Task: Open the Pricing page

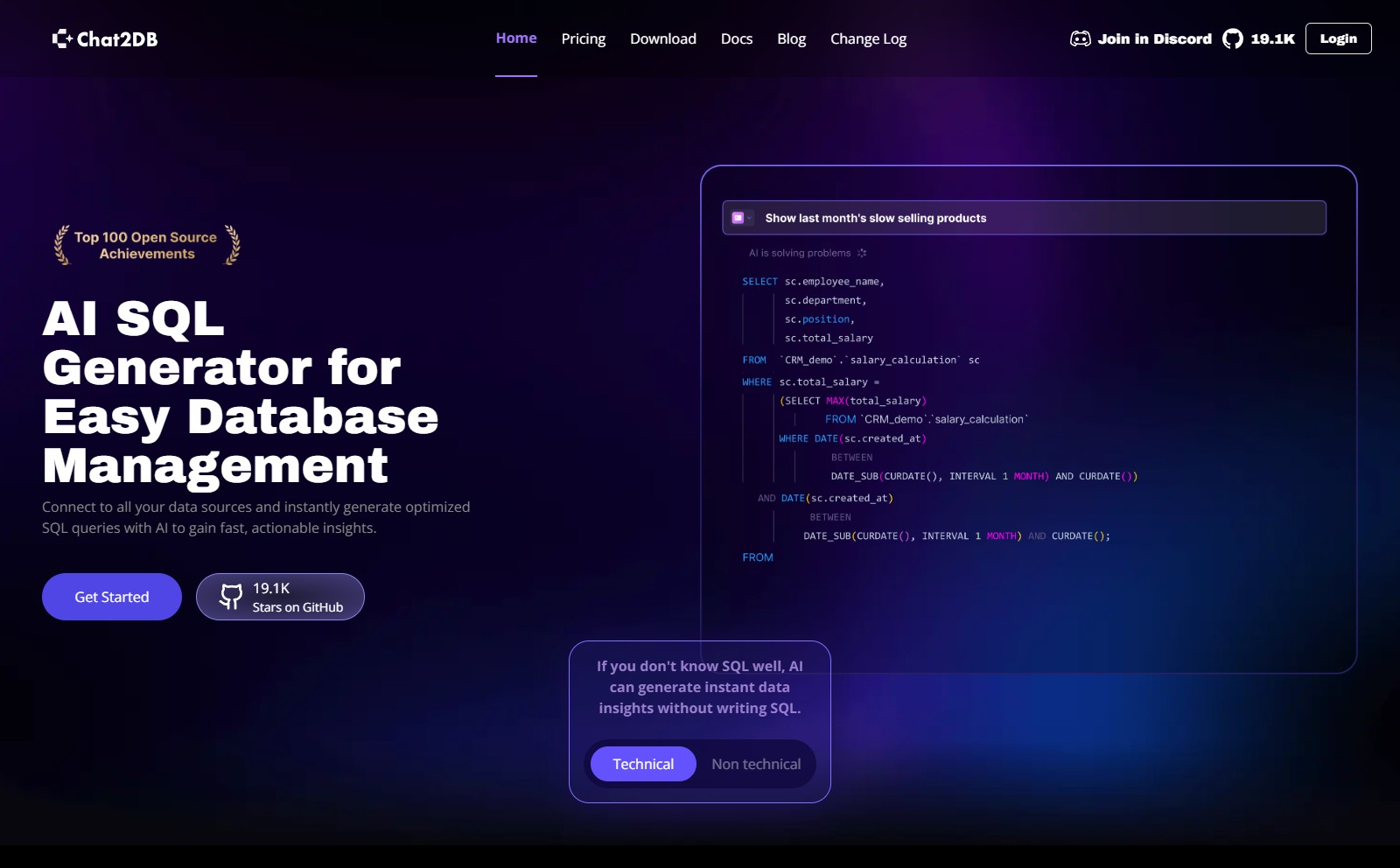Action: pyautogui.click(x=584, y=38)
